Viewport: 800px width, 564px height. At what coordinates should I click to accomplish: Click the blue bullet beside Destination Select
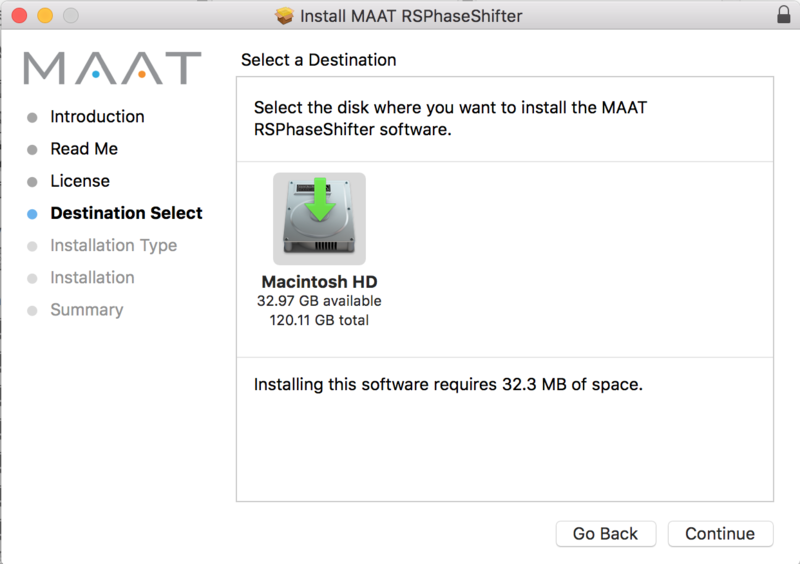[32, 214]
